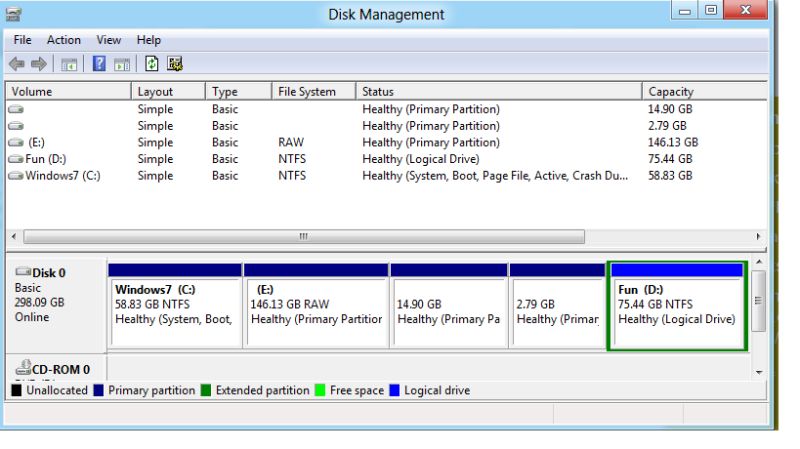Click the NTFS cell in Fun (D:) row
800x449 pixels.
point(292,159)
